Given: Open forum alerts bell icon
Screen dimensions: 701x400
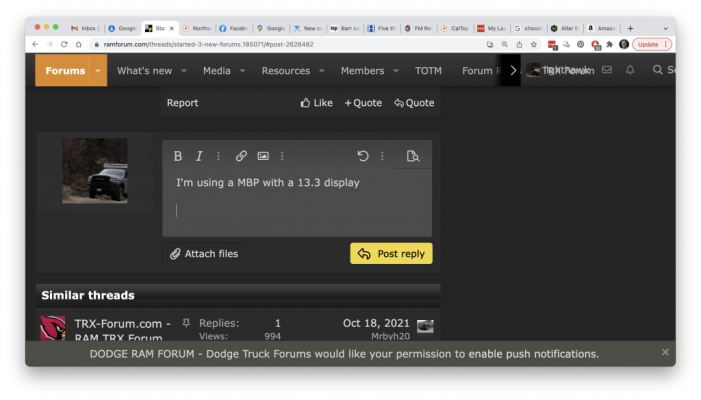Looking at the screenshot, I should click(630, 70).
